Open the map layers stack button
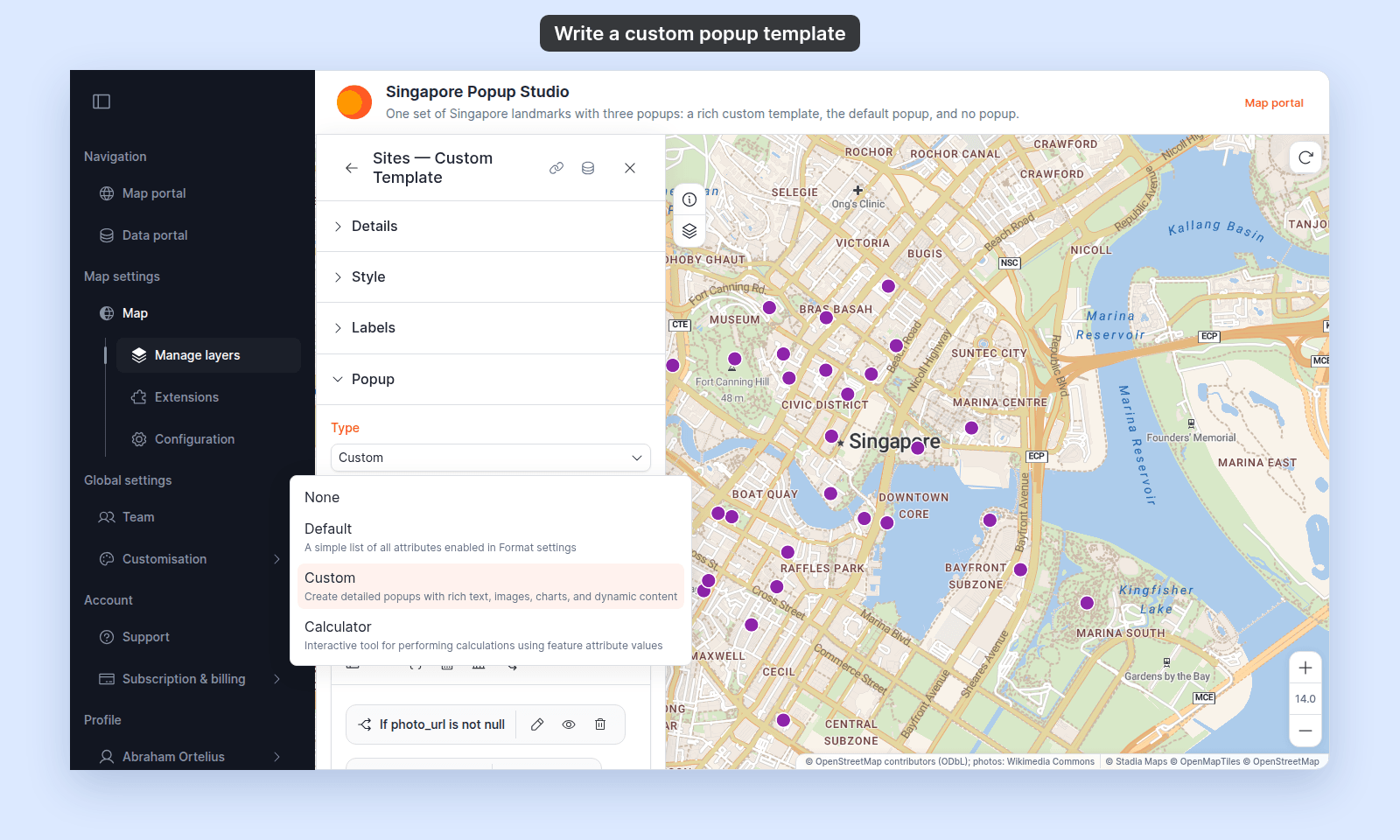This screenshot has height=840, width=1400. tap(689, 231)
